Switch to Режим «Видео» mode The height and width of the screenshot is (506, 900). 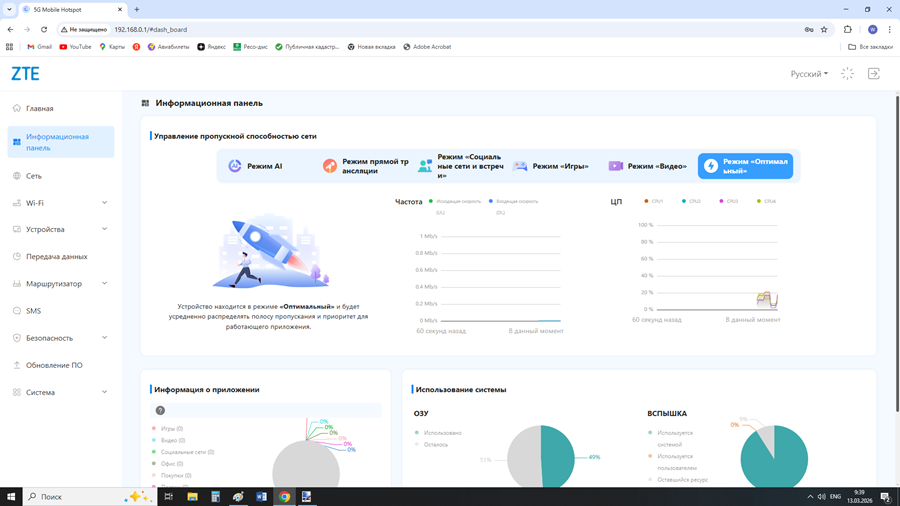(x=648, y=166)
